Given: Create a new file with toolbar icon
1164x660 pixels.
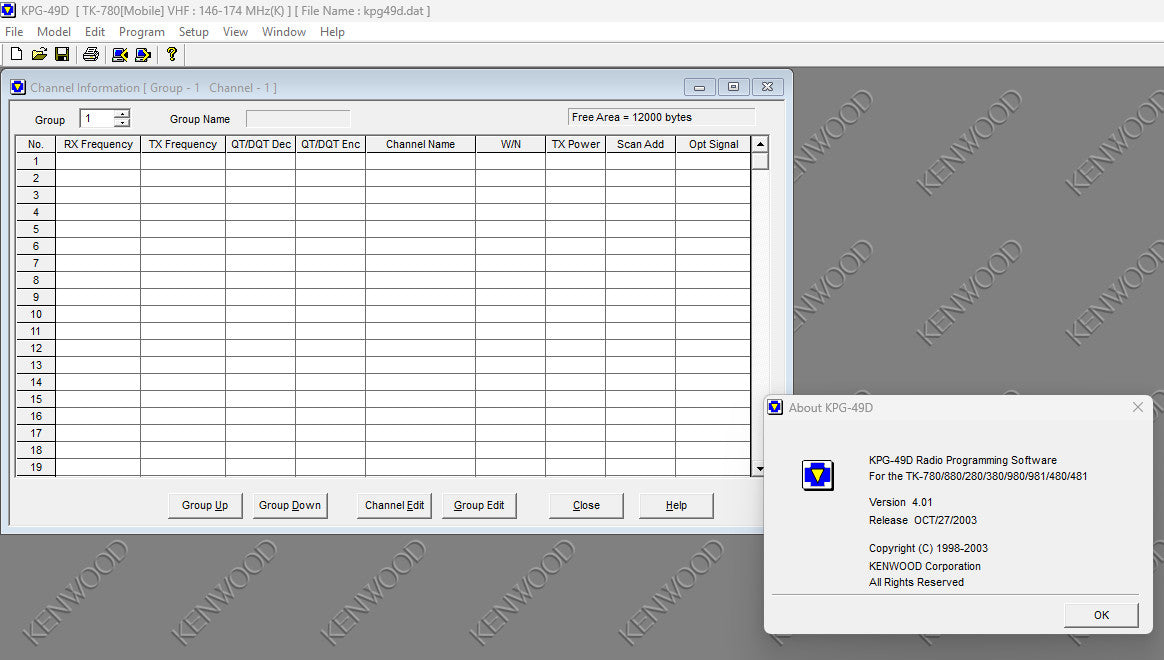Looking at the screenshot, I should coord(16,54).
